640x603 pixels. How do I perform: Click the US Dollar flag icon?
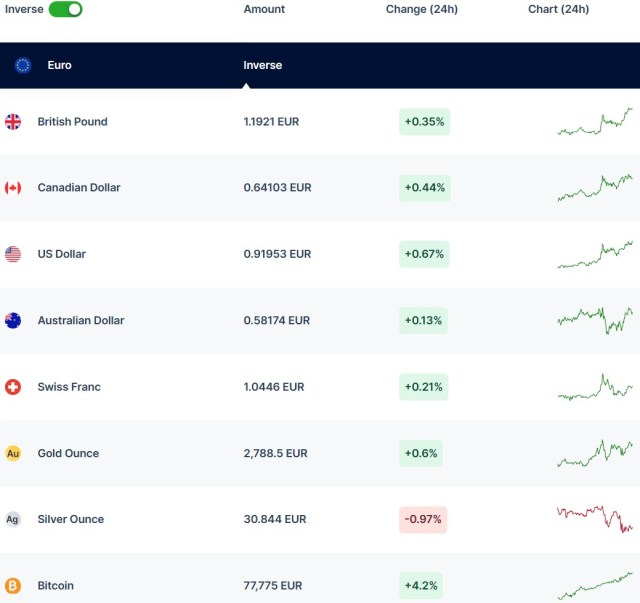click(13, 254)
